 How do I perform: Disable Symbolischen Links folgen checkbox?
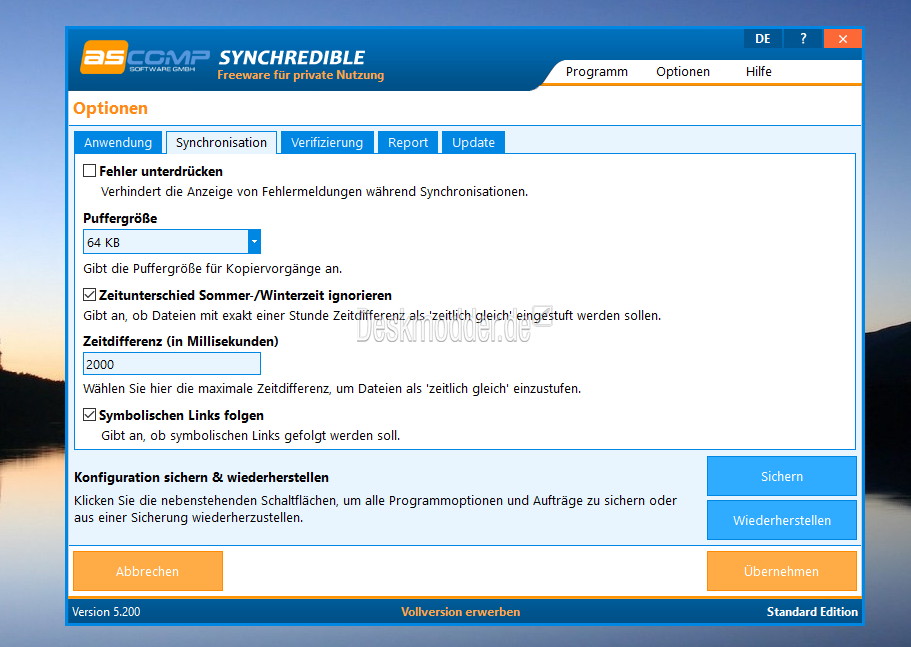point(89,415)
